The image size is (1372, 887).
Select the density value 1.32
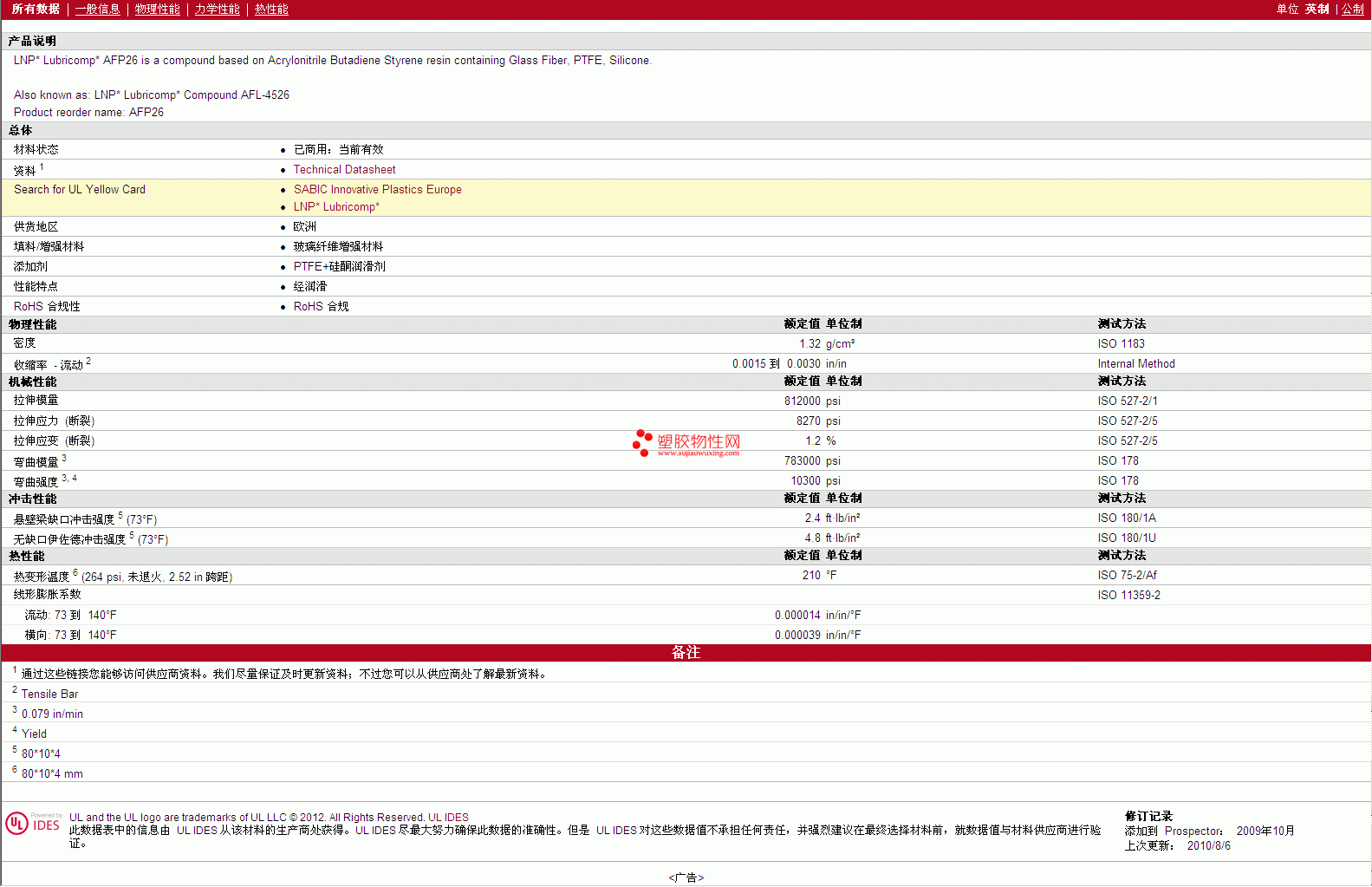pos(810,344)
